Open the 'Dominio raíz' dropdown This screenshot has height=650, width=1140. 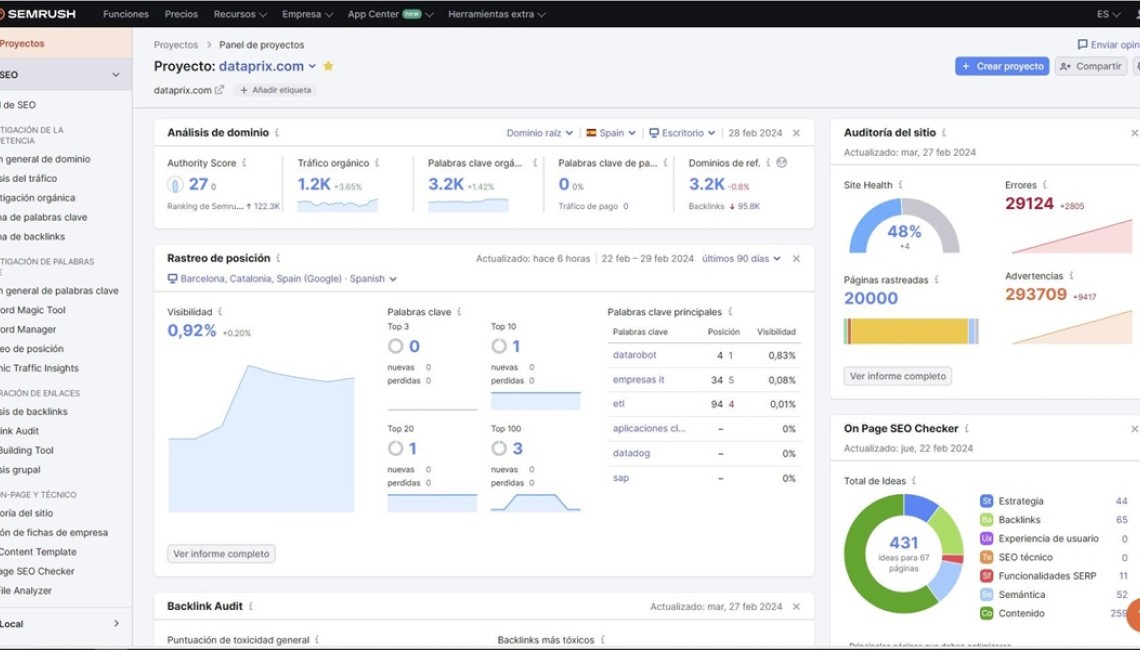[536, 132]
